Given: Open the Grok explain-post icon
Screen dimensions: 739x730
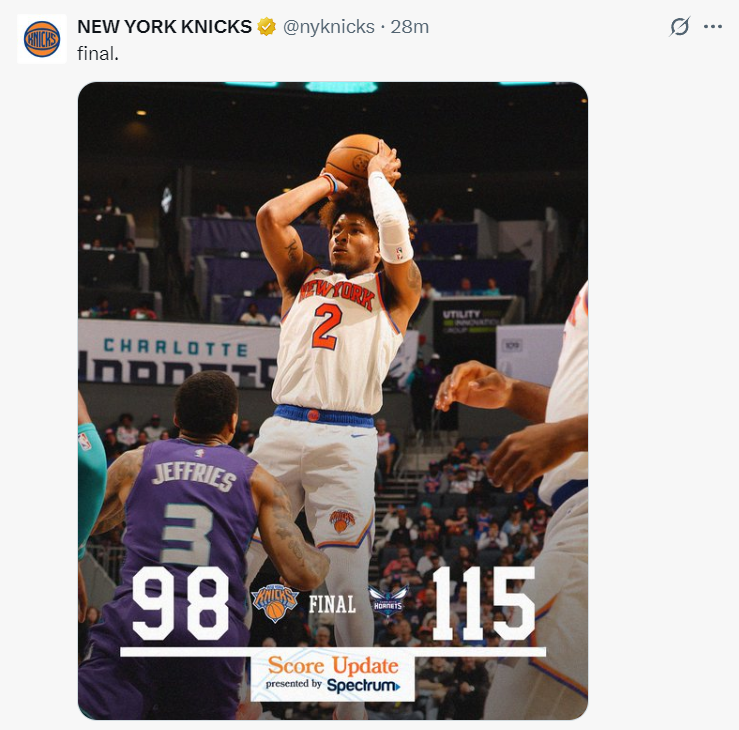Looking at the screenshot, I should tap(680, 26).
